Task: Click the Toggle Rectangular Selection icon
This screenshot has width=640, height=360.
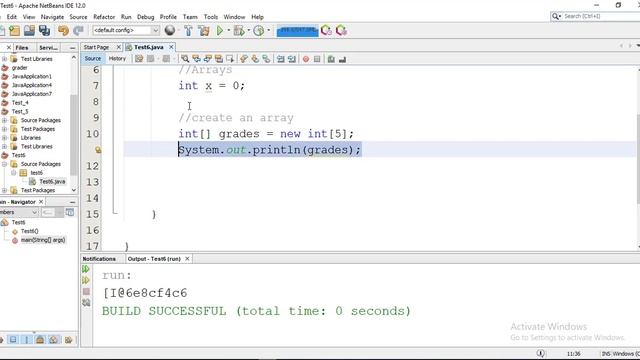Action: (230, 59)
